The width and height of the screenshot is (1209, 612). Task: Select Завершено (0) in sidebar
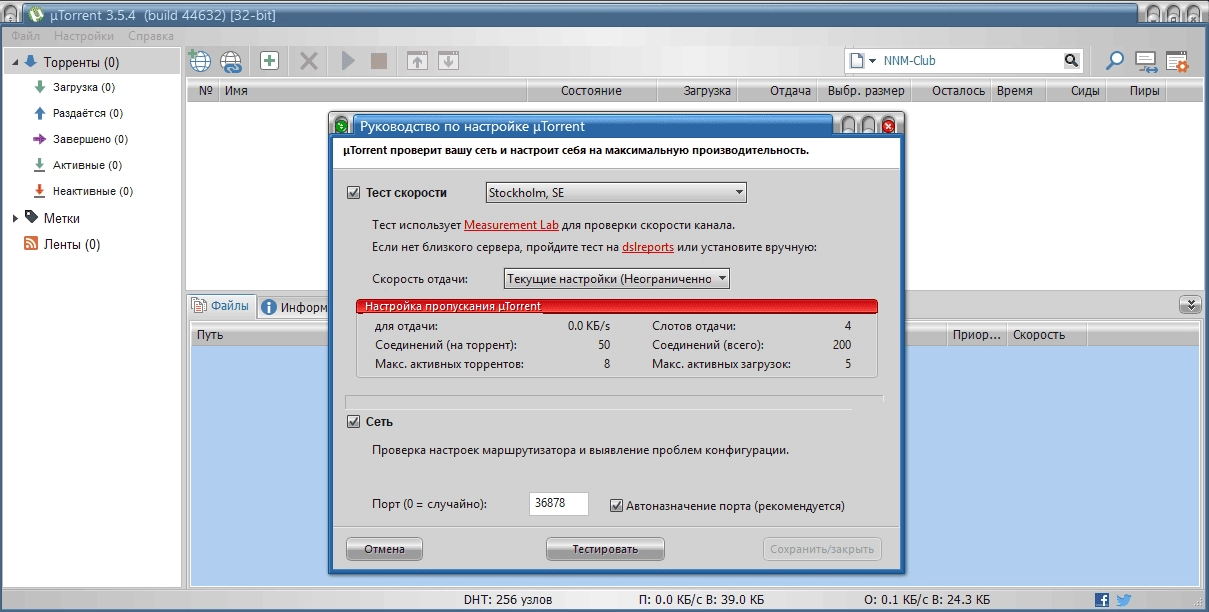[90, 139]
